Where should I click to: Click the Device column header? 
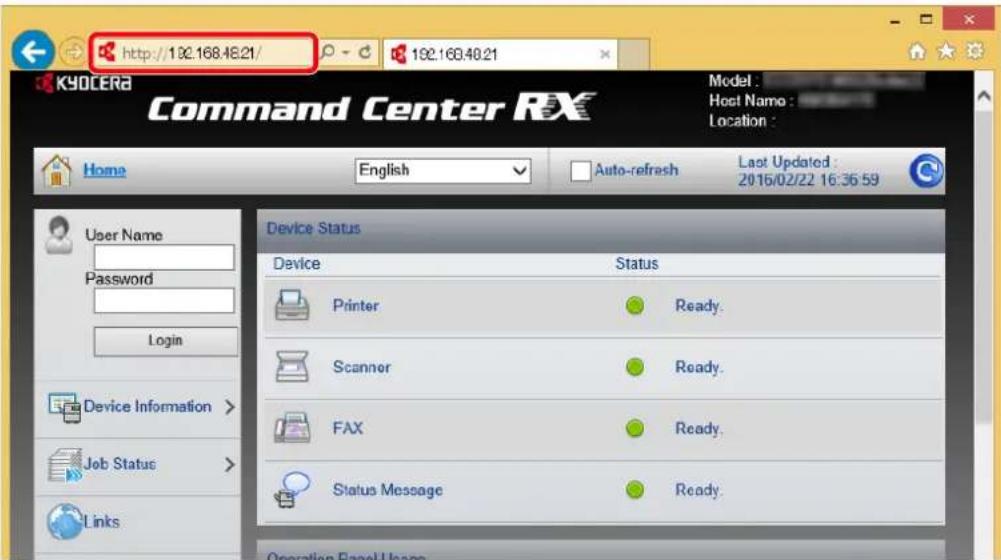297,264
